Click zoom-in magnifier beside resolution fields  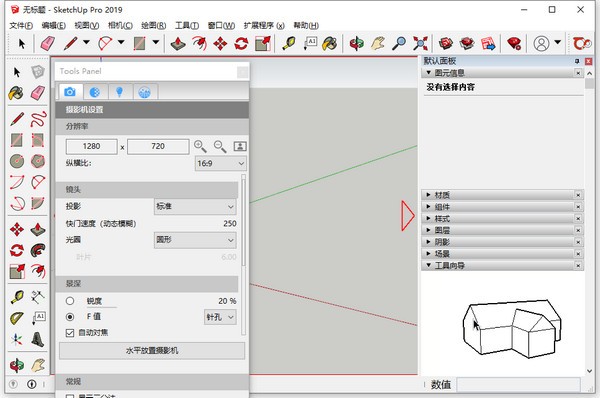[x=200, y=147]
